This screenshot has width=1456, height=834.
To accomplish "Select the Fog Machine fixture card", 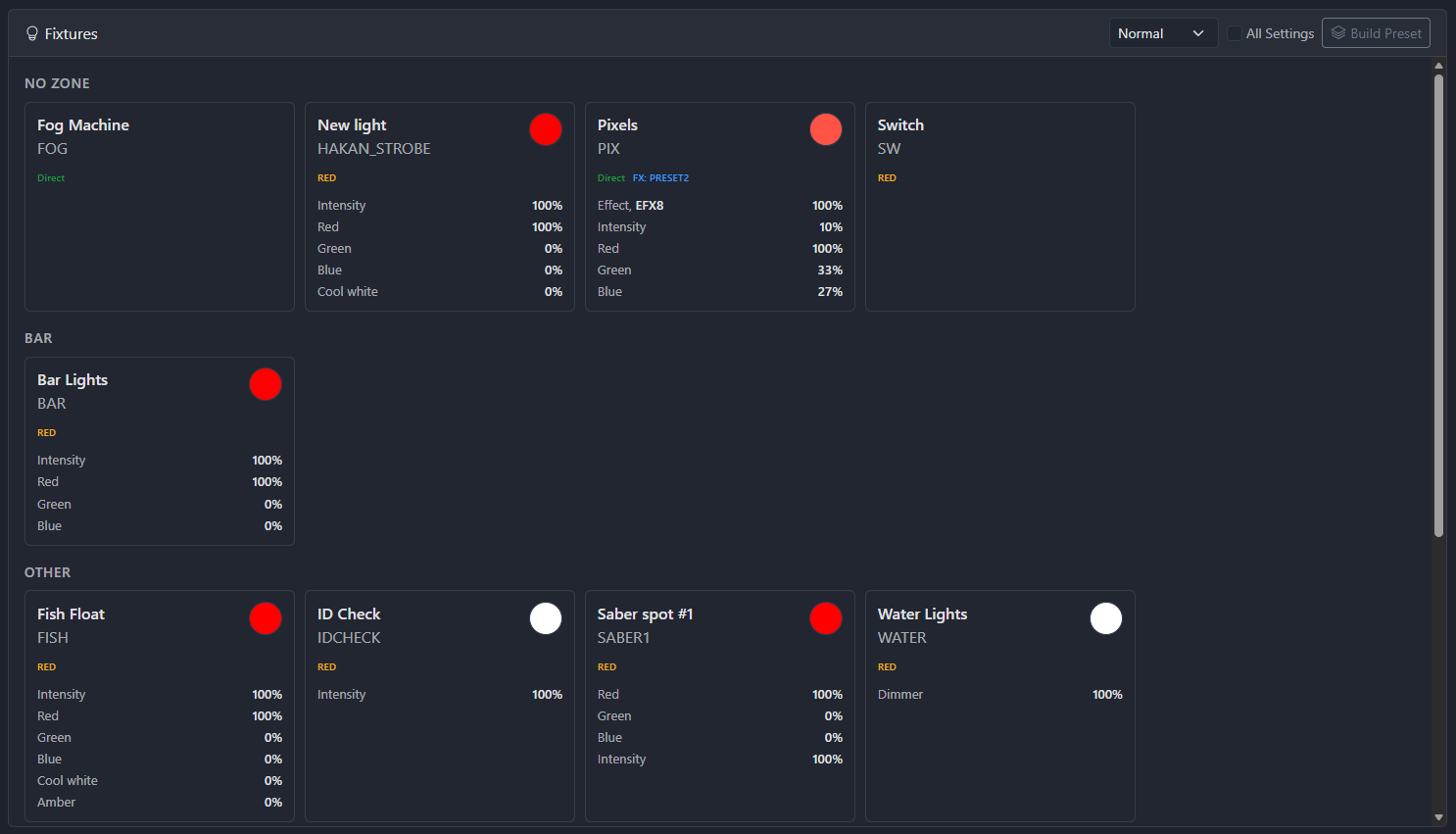I will tap(160, 207).
